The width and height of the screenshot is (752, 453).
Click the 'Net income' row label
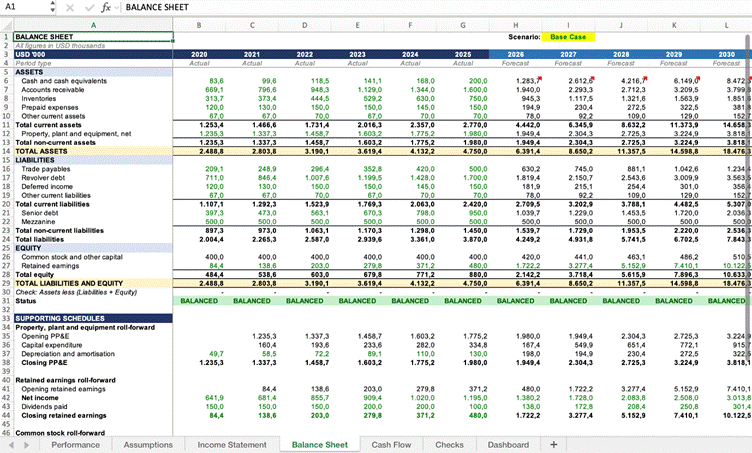coord(40,398)
